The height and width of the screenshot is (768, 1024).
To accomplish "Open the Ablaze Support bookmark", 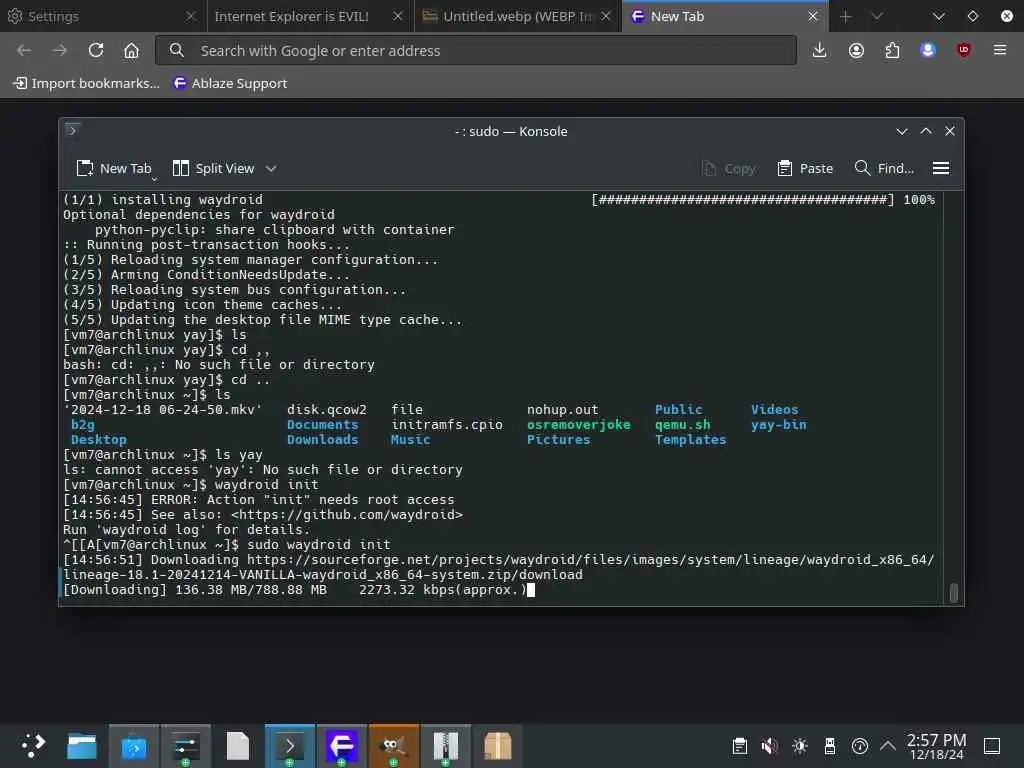I will click(230, 83).
